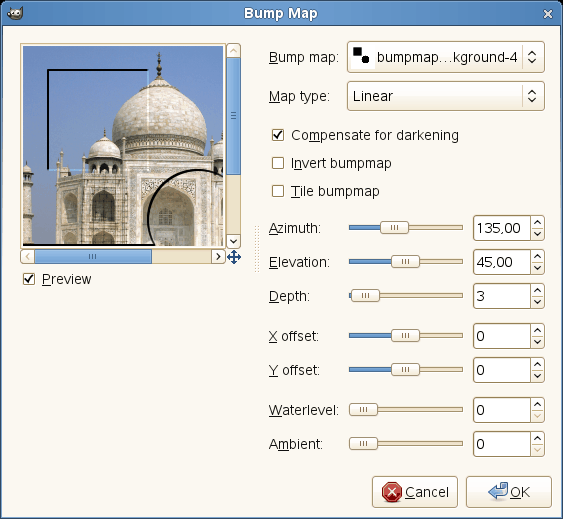Image resolution: width=563 pixels, height=519 pixels.
Task: Click the preview vertical scrollbar thumb
Action: click(233, 116)
